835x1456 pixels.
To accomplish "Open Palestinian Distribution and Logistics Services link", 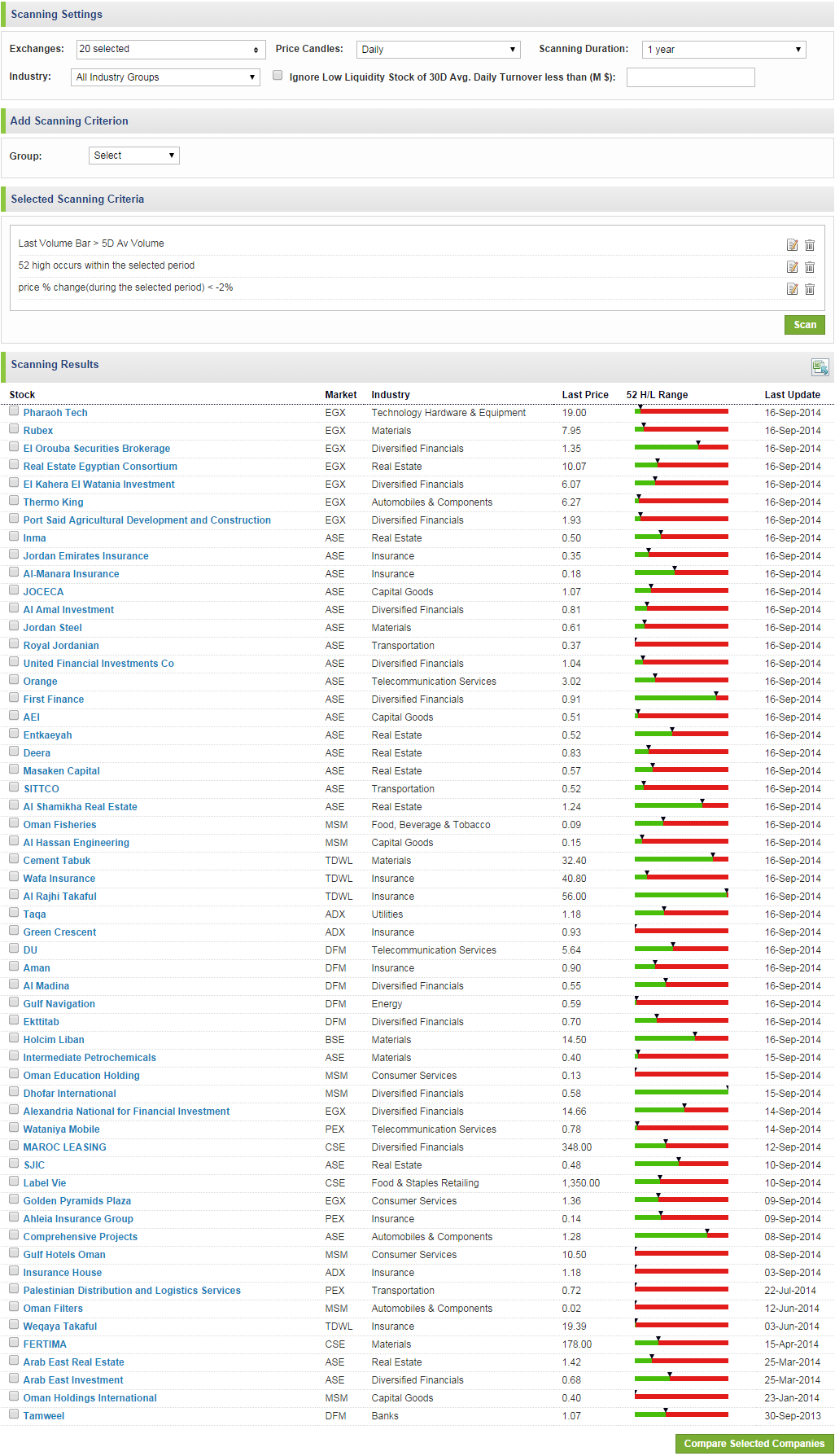I will [132, 1291].
